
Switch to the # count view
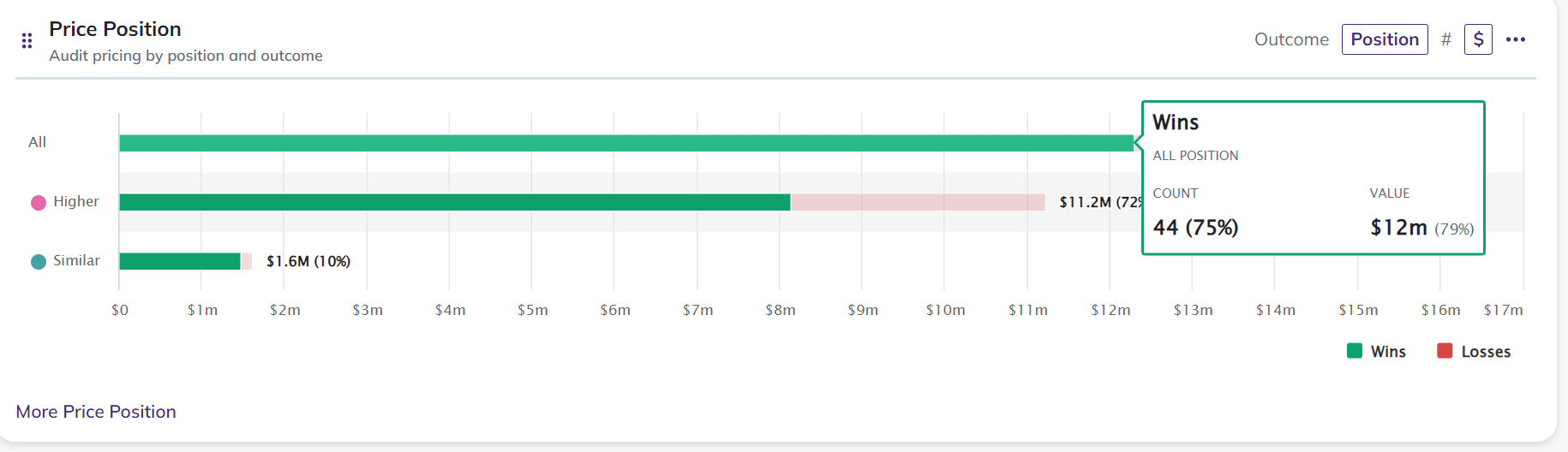click(x=1446, y=39)
